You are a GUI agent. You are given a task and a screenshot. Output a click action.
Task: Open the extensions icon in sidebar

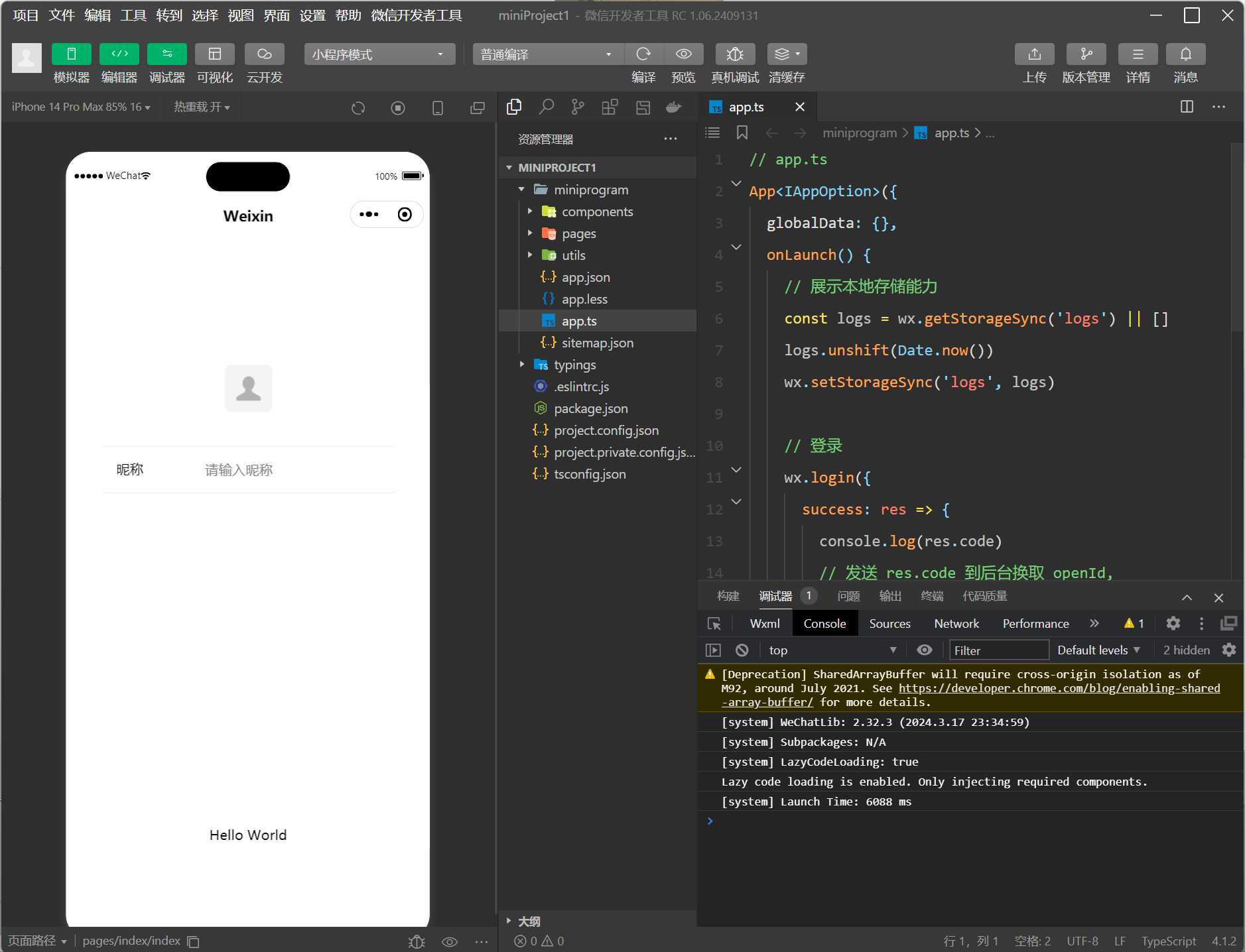coord(610,107)
